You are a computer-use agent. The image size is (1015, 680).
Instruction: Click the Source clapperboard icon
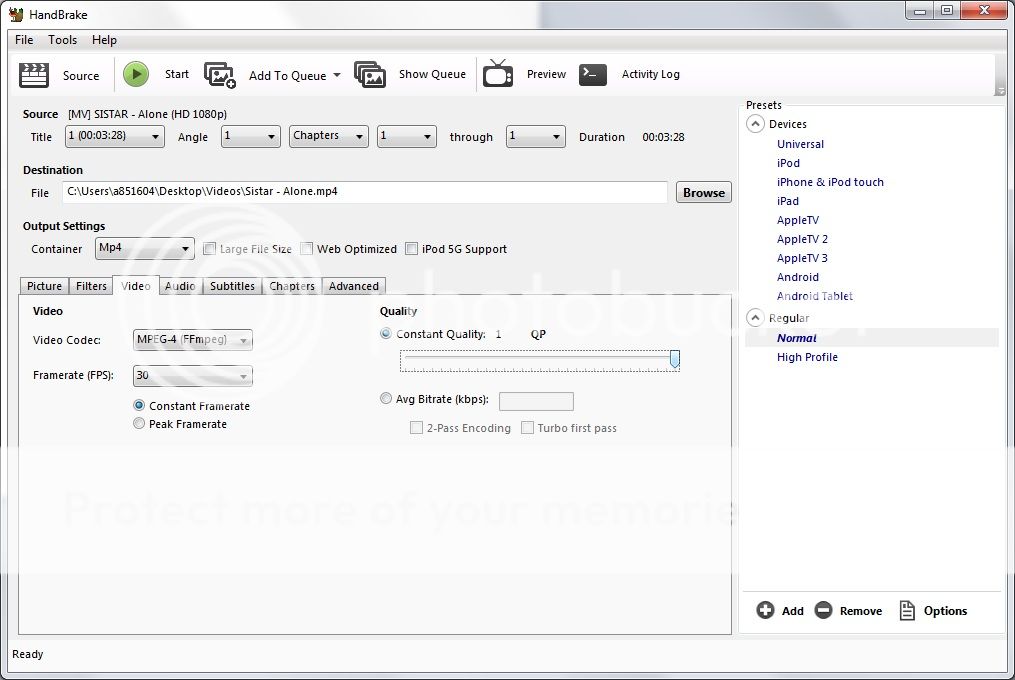click(35, 75)
